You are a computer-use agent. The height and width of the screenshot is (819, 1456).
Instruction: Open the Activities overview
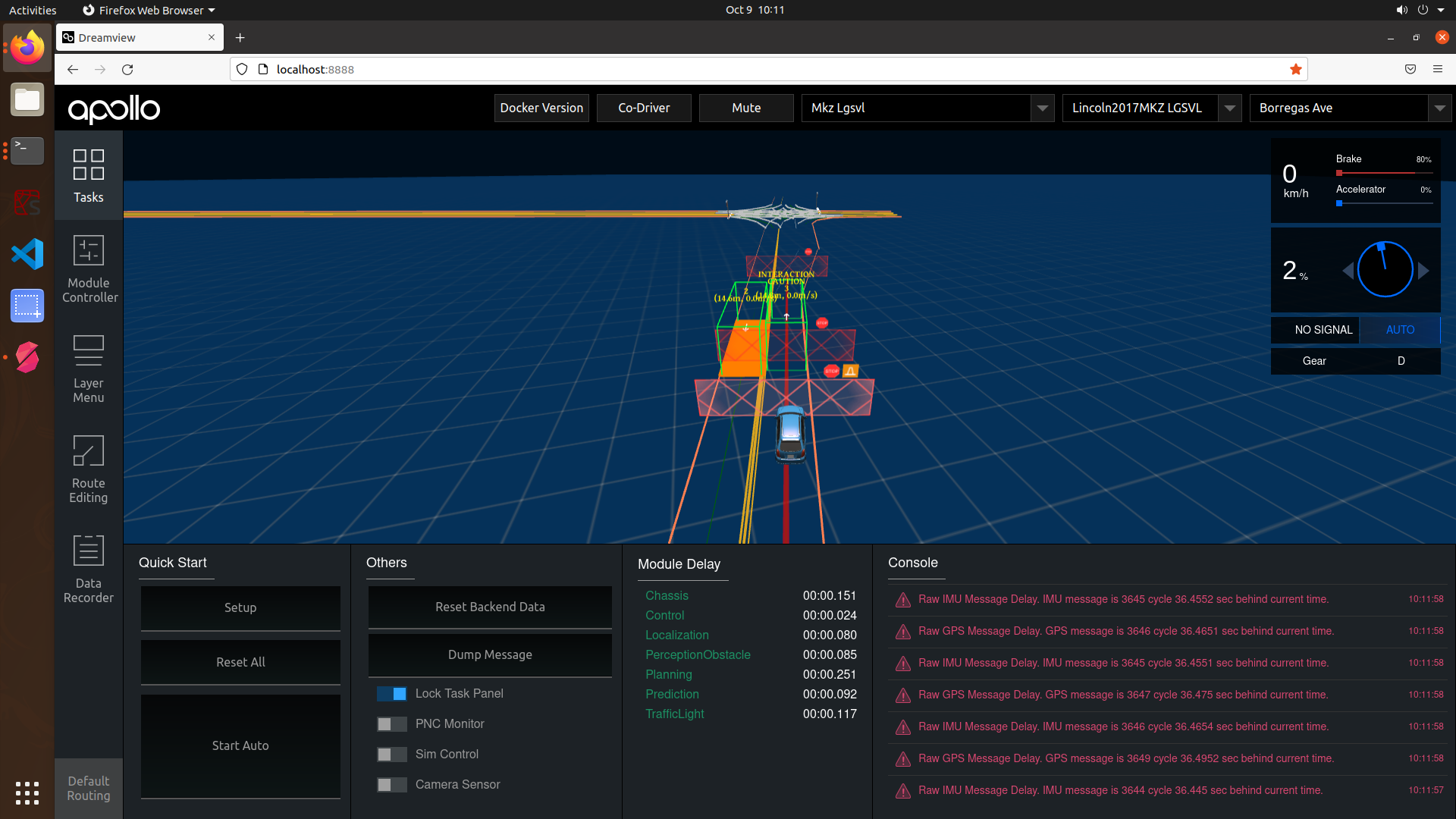click(33, 10)
